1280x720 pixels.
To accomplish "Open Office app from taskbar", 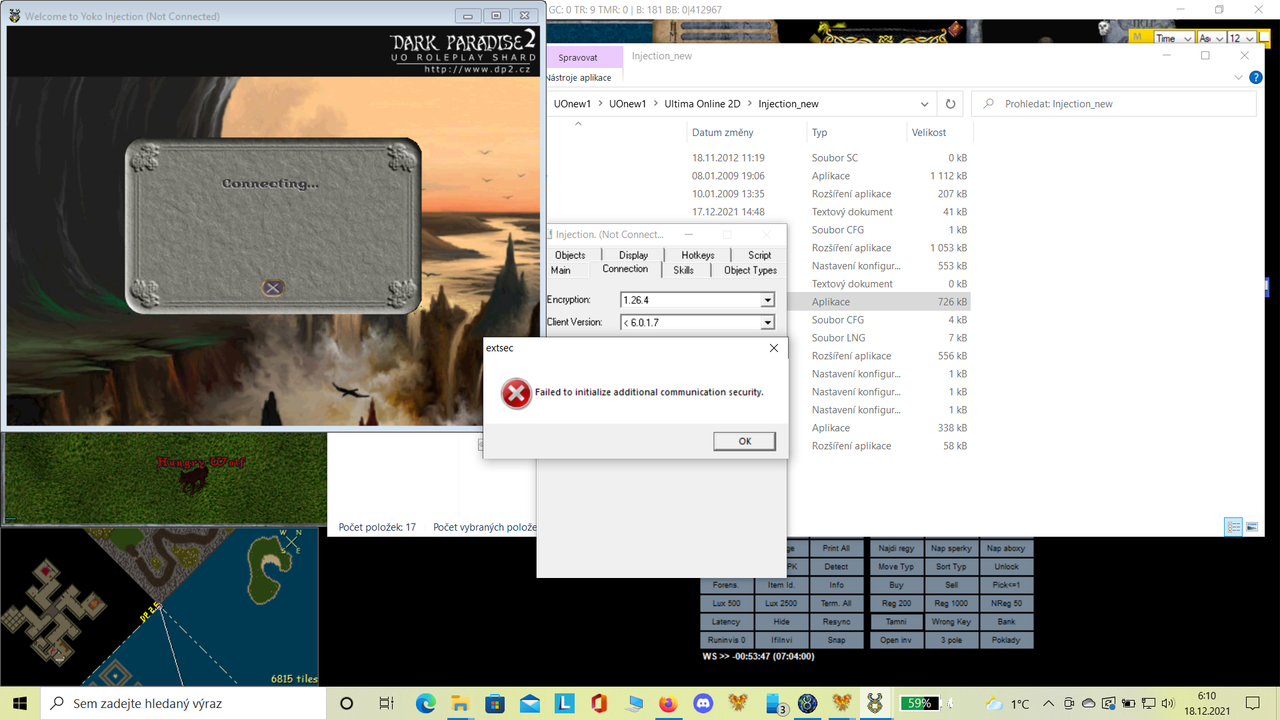I will click(x=599, y=703).
